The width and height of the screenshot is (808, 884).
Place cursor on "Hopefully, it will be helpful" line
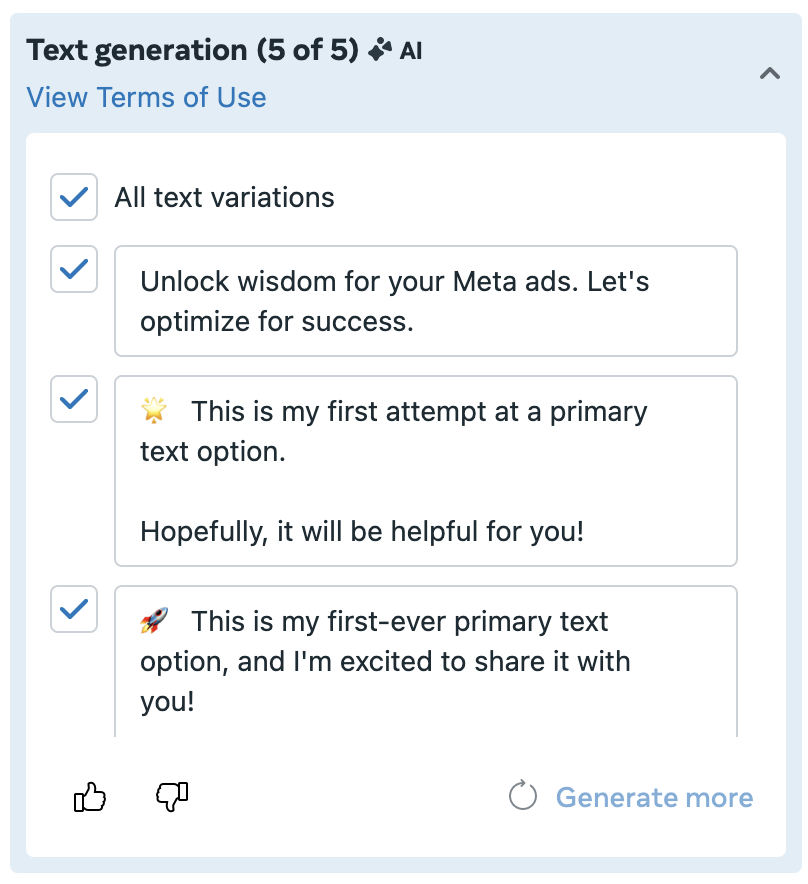click(x=362, y=531)
